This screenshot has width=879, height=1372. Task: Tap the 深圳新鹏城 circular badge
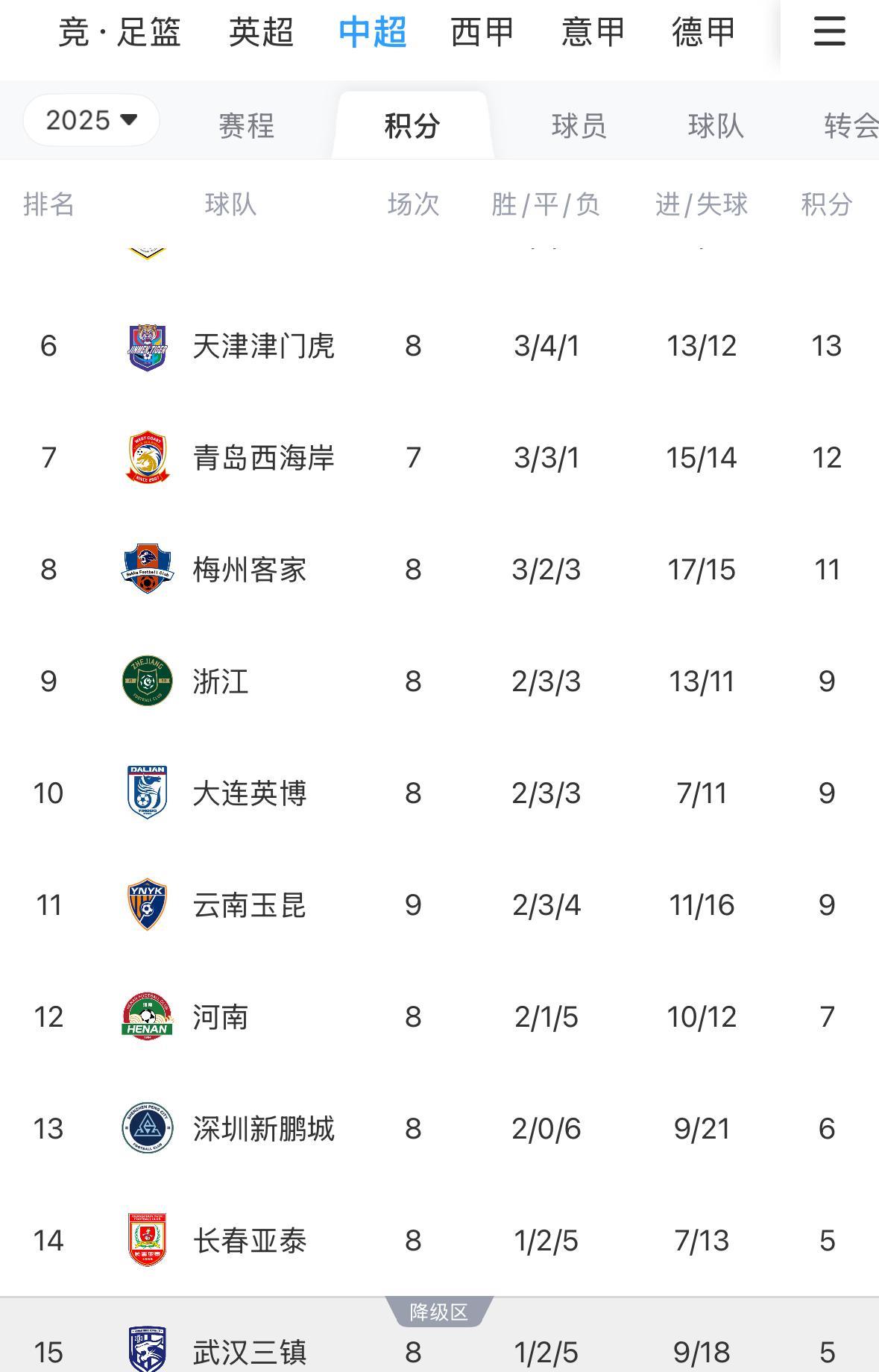click(x=148, y=1128)
